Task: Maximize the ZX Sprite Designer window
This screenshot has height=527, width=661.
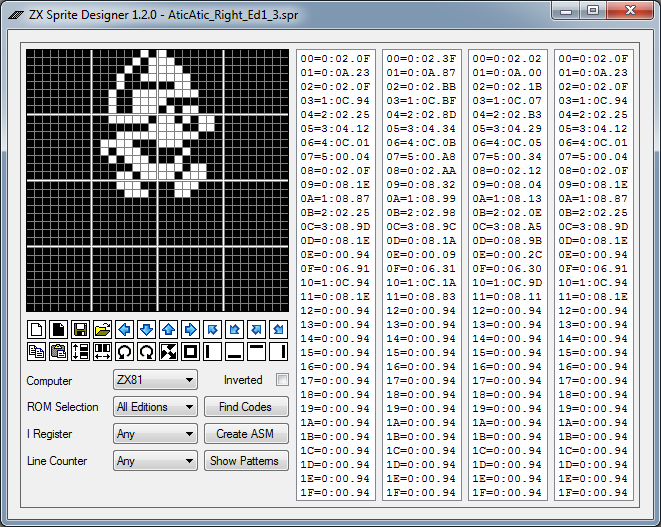Action: click(x=593, y=11)
